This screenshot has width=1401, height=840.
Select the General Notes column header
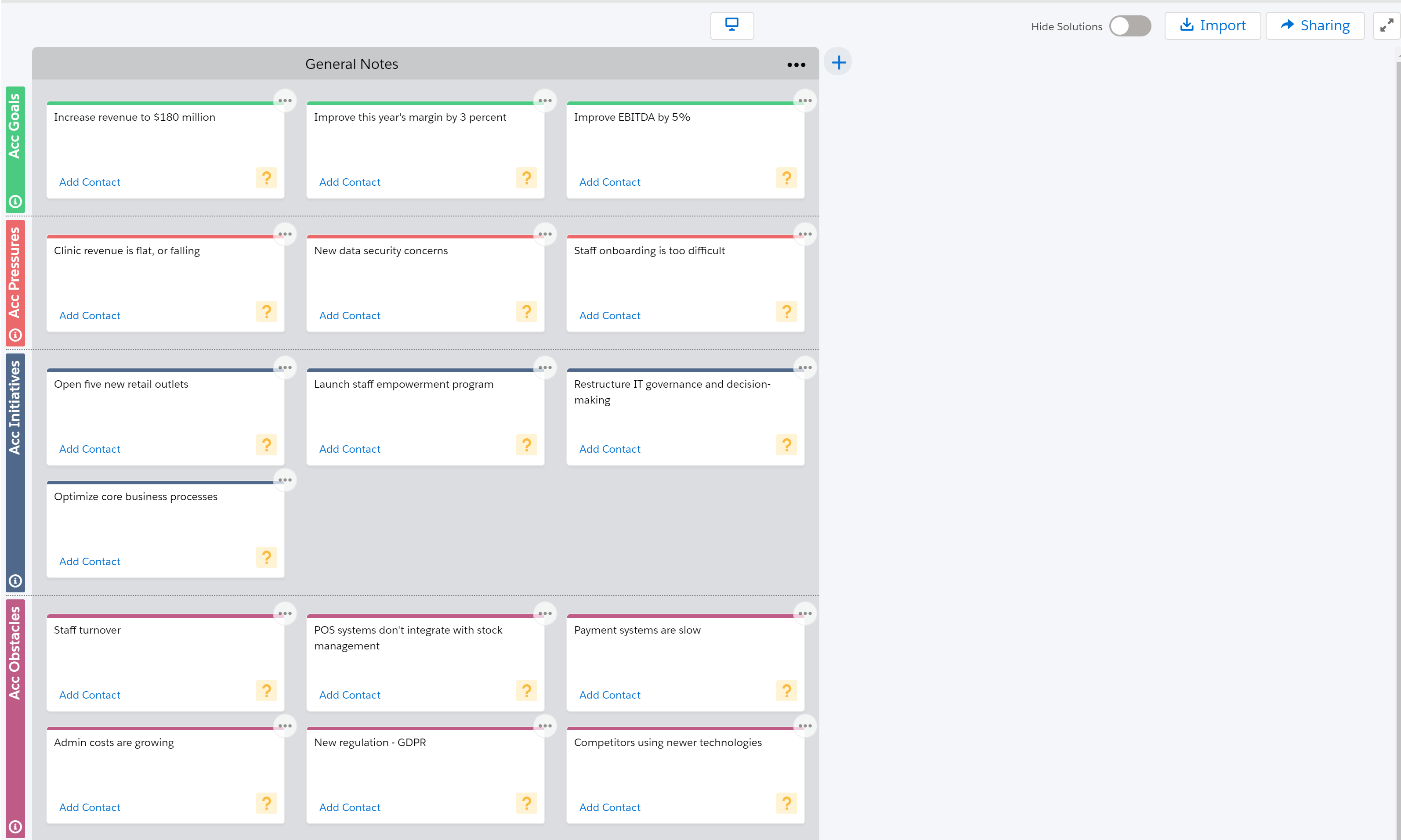pyautogui.click(x=425, y=64)
